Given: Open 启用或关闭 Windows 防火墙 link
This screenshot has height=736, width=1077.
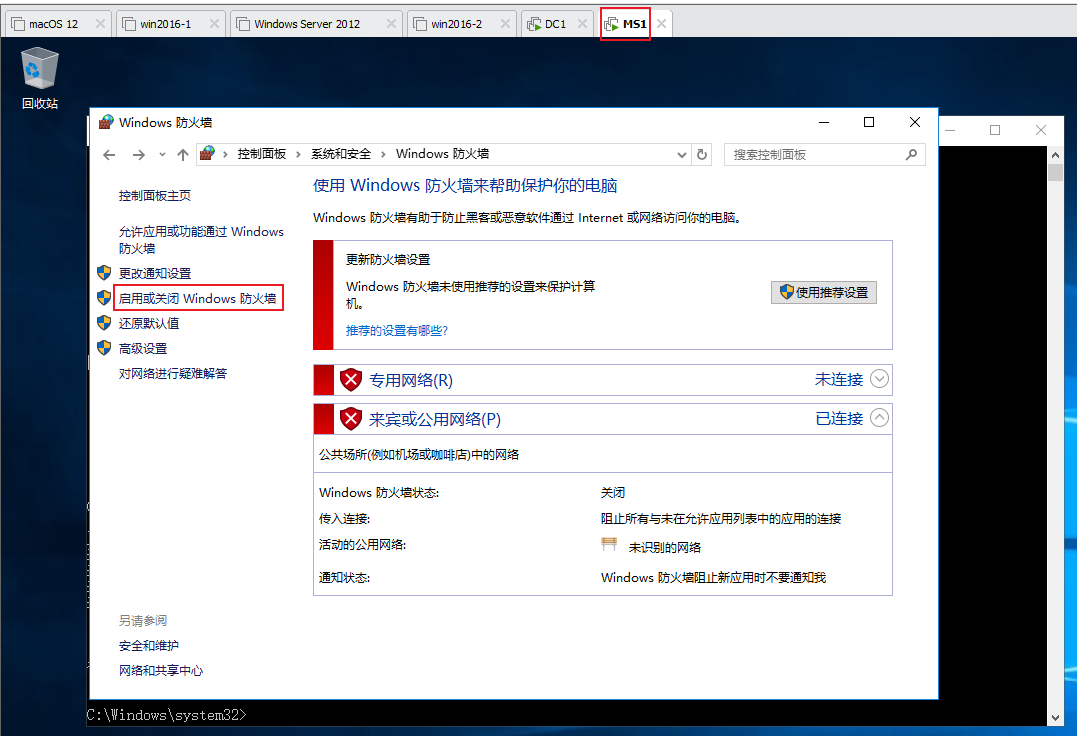Looking at the screenshot, I should 198,298.
